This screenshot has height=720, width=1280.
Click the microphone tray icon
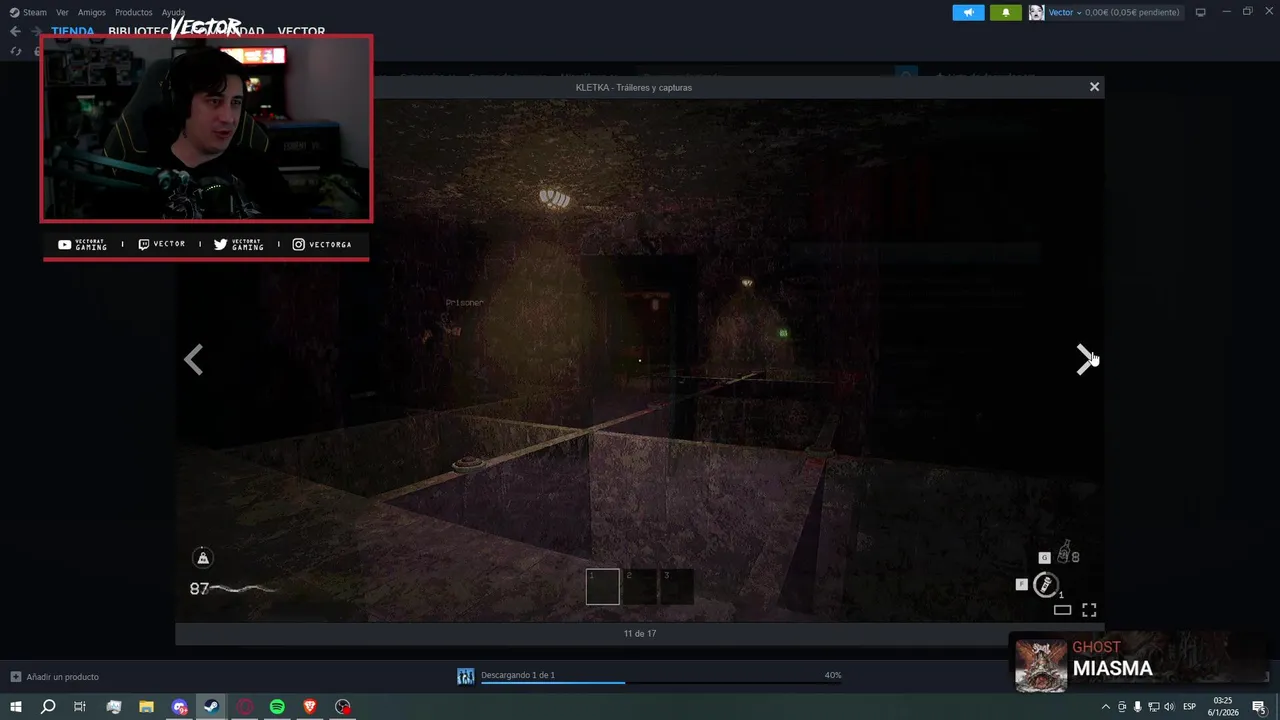pos(1137,707)
